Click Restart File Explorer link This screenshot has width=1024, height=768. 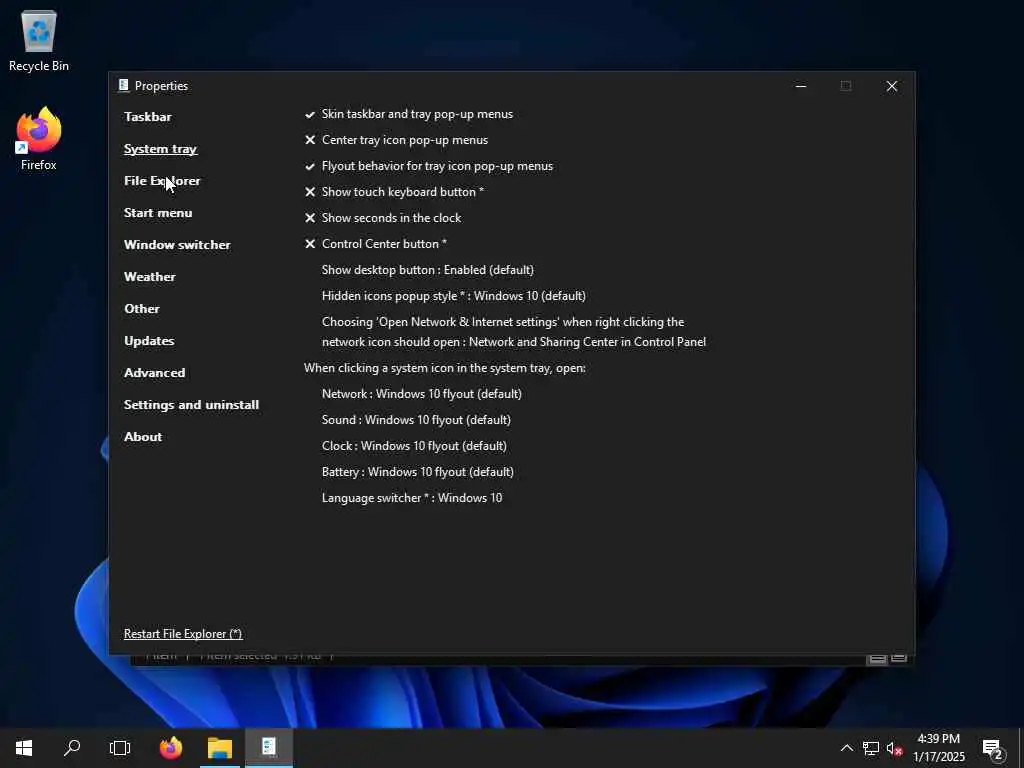tap(183, 634)
